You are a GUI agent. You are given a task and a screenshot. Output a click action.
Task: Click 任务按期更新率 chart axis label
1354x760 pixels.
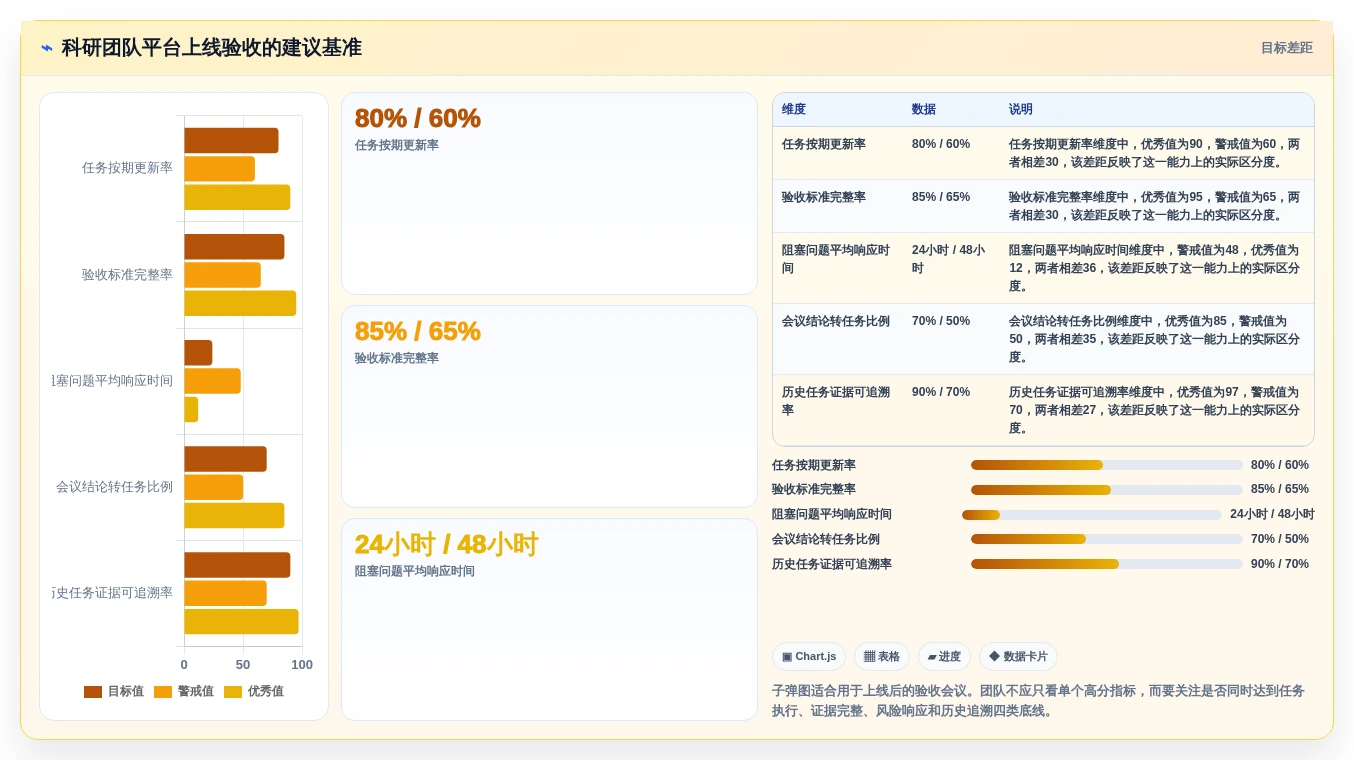click(x=127, y=168)
